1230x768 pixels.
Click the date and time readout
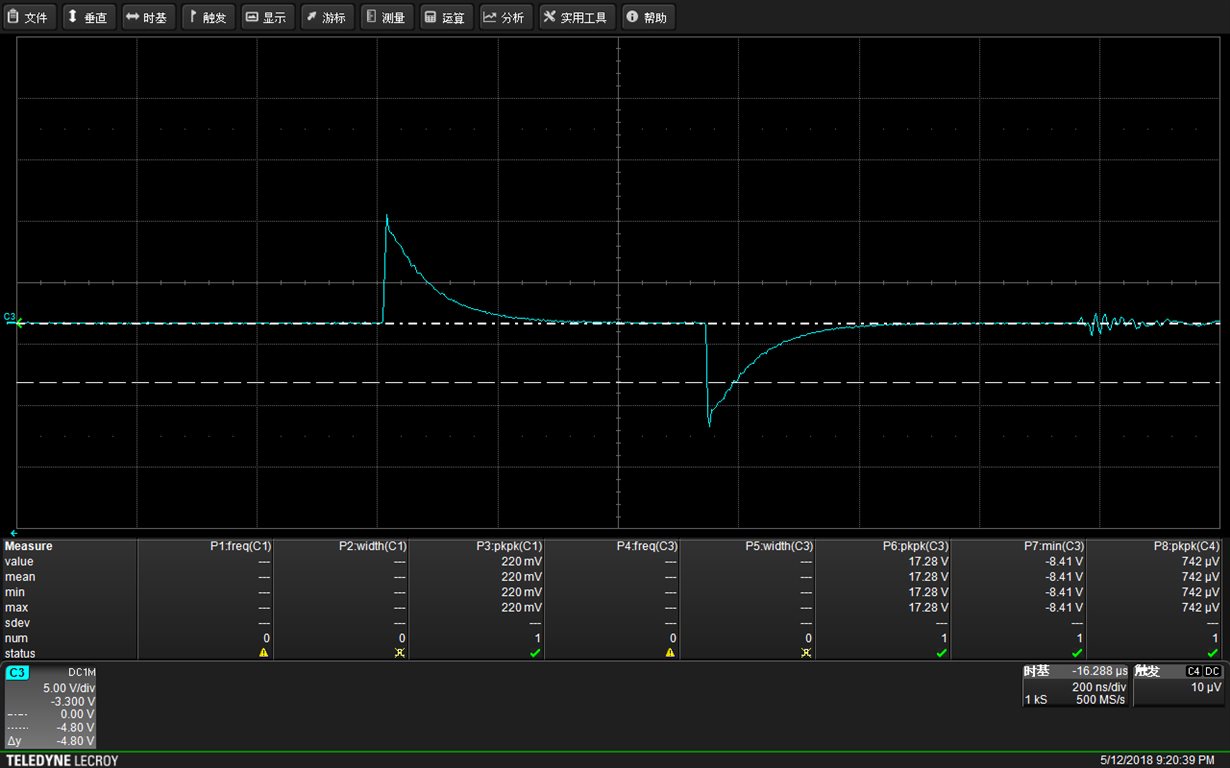[1157, 761]
